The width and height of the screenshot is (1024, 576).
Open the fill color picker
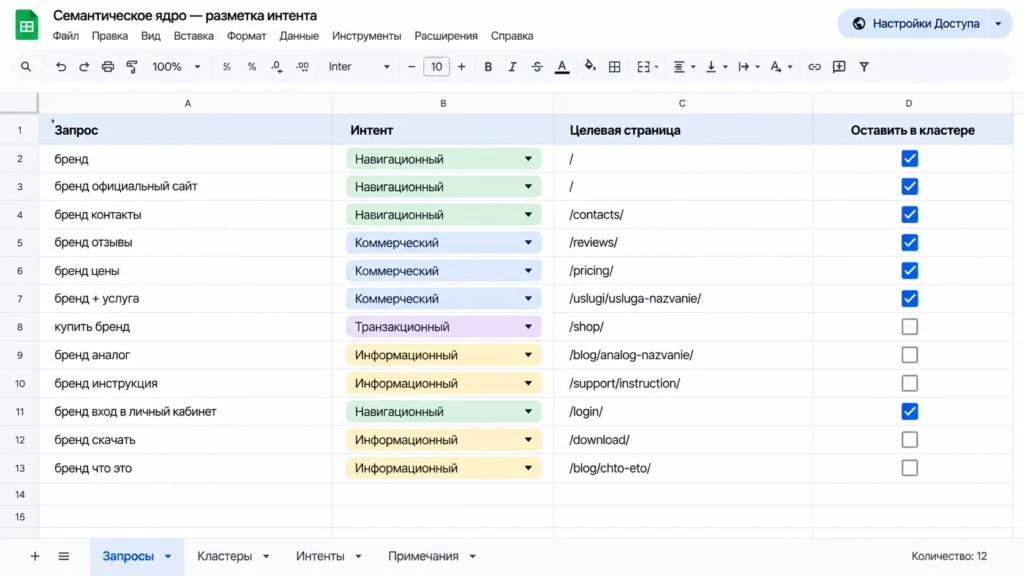point(590,66)
